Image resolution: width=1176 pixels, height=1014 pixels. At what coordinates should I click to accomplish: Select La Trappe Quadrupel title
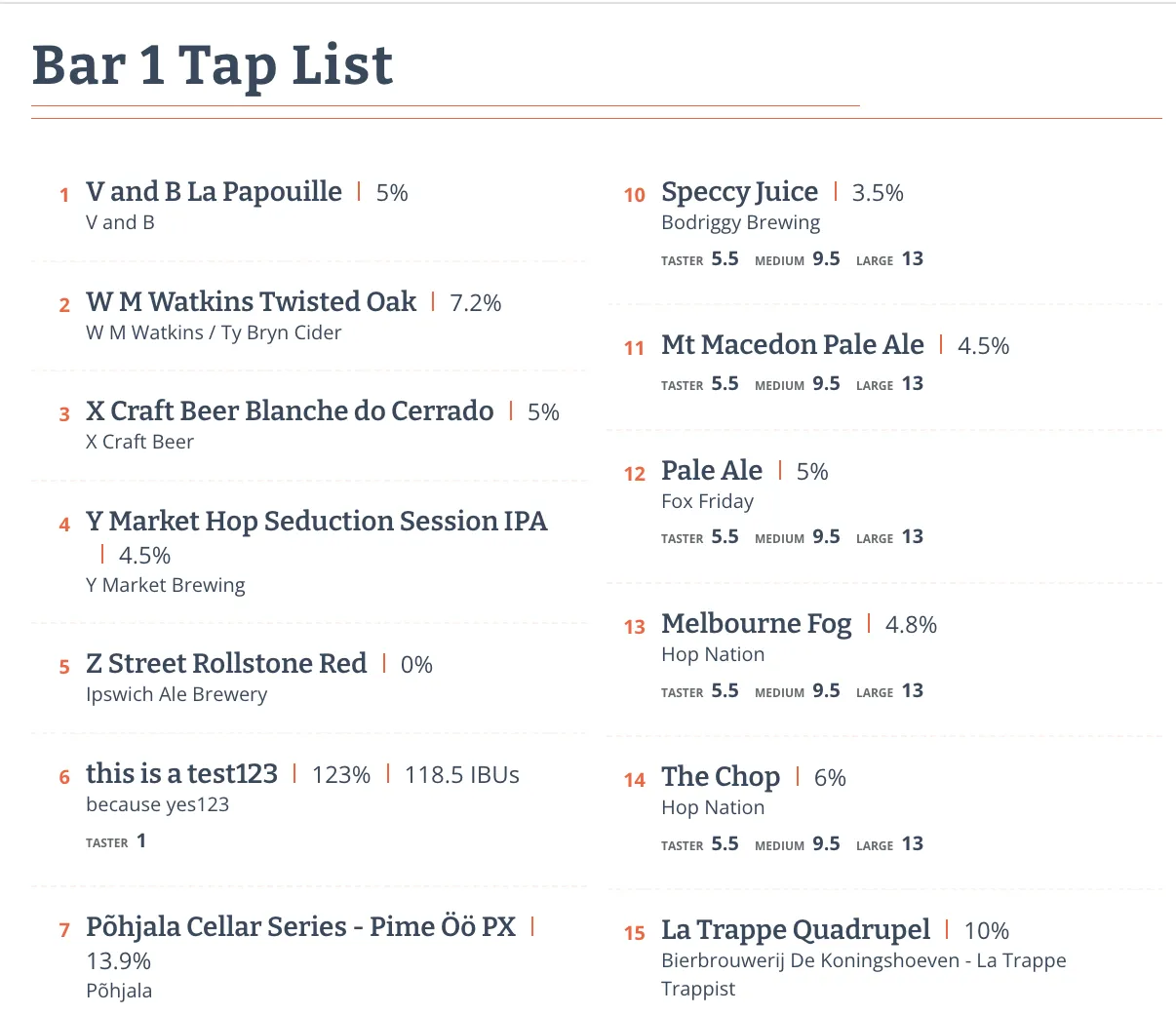coord(795,930)
